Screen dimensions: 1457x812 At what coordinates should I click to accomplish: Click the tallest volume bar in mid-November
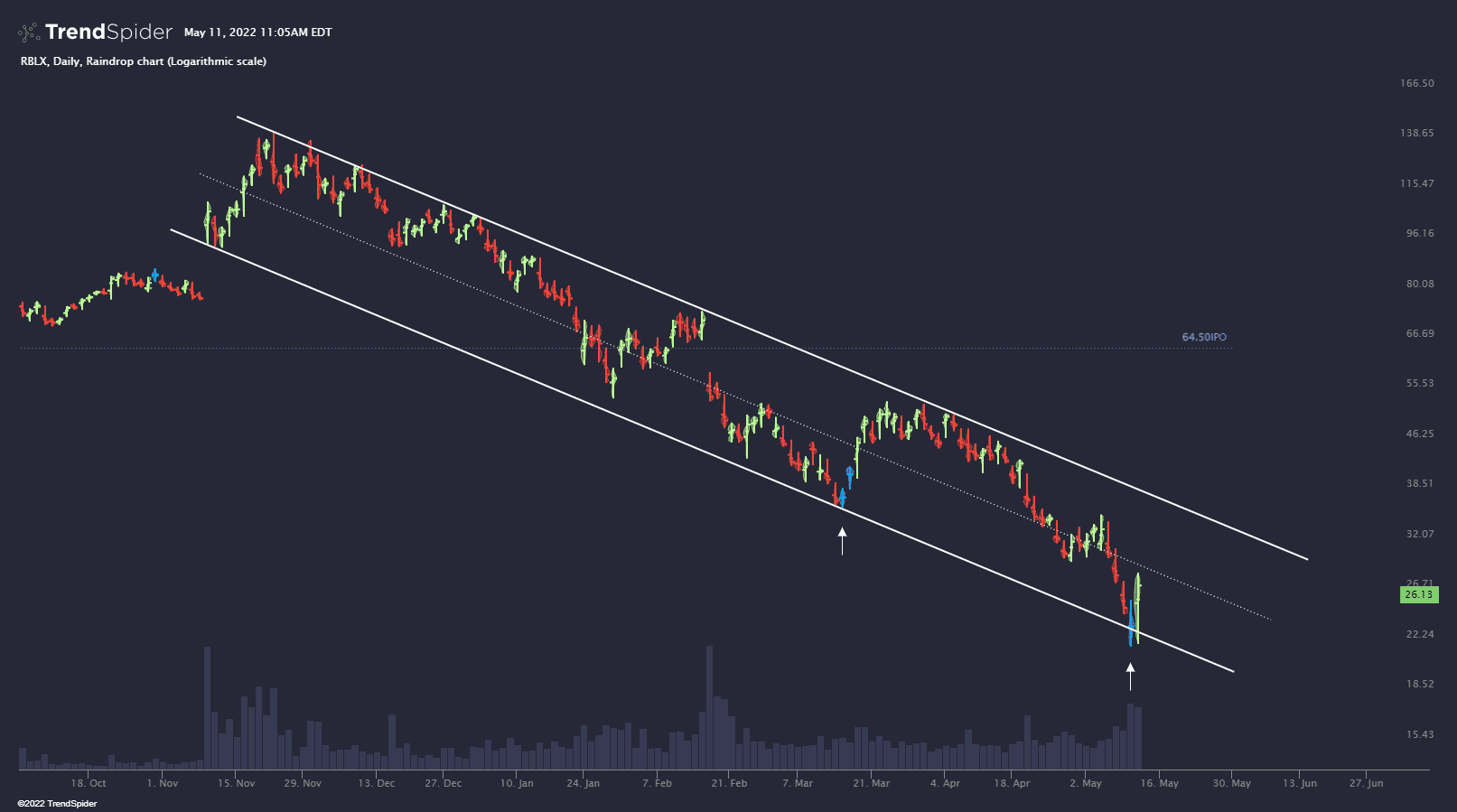(207, 708)
